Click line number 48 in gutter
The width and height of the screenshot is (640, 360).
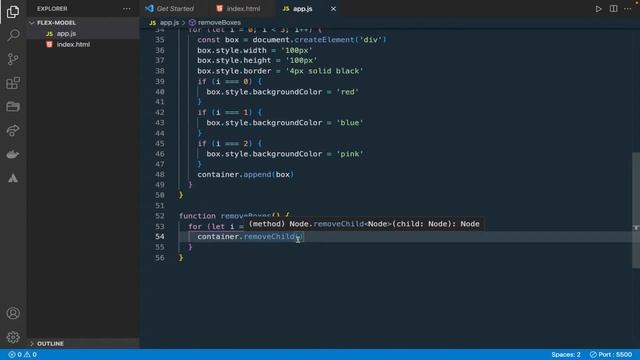tap(160, 175)
